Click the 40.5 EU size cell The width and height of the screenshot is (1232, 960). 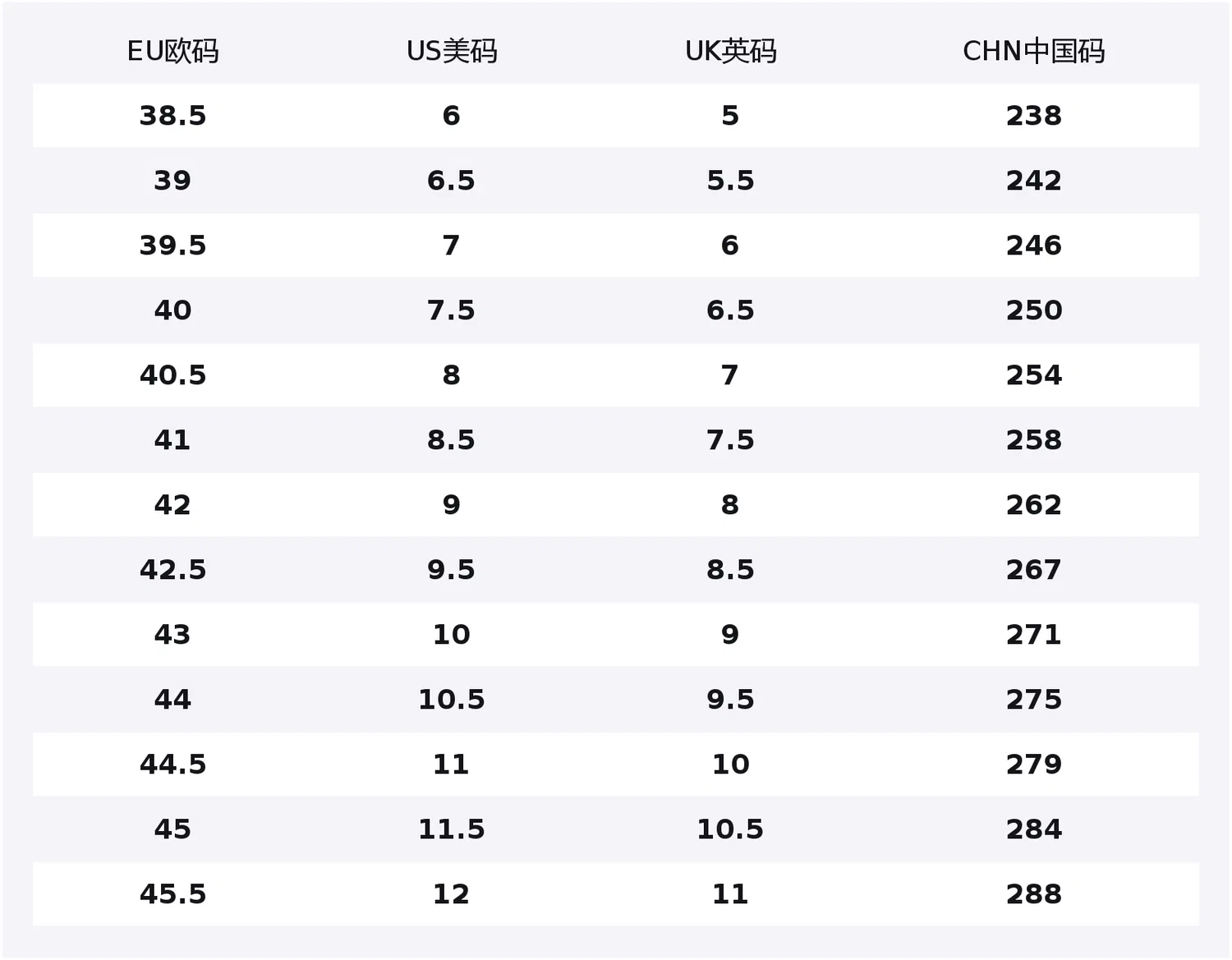coord(172,375)
